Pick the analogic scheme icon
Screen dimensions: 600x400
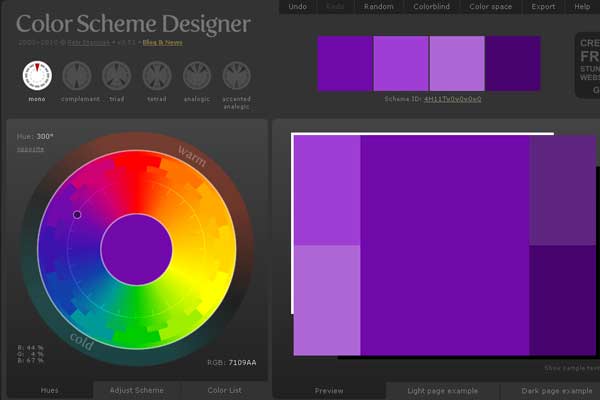coord(197,76)
